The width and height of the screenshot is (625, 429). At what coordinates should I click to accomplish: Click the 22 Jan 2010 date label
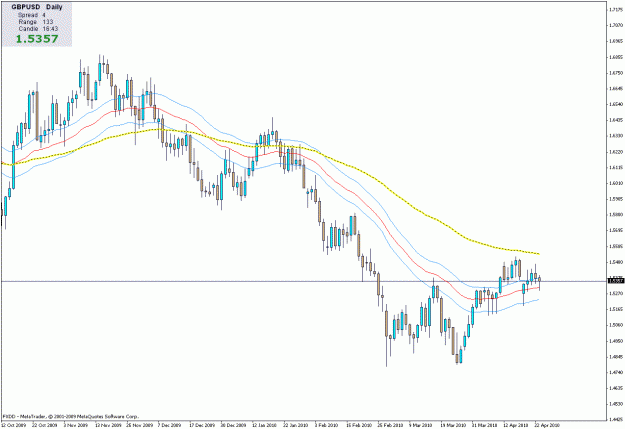point(296,425)
